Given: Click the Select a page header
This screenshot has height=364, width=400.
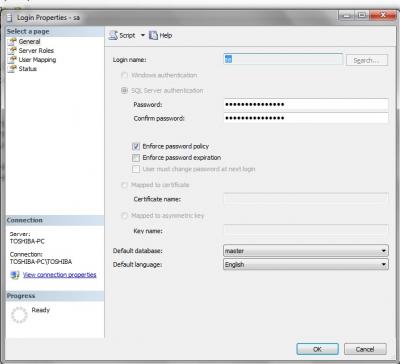Looking at the screenshot, I should pos(55,31).
